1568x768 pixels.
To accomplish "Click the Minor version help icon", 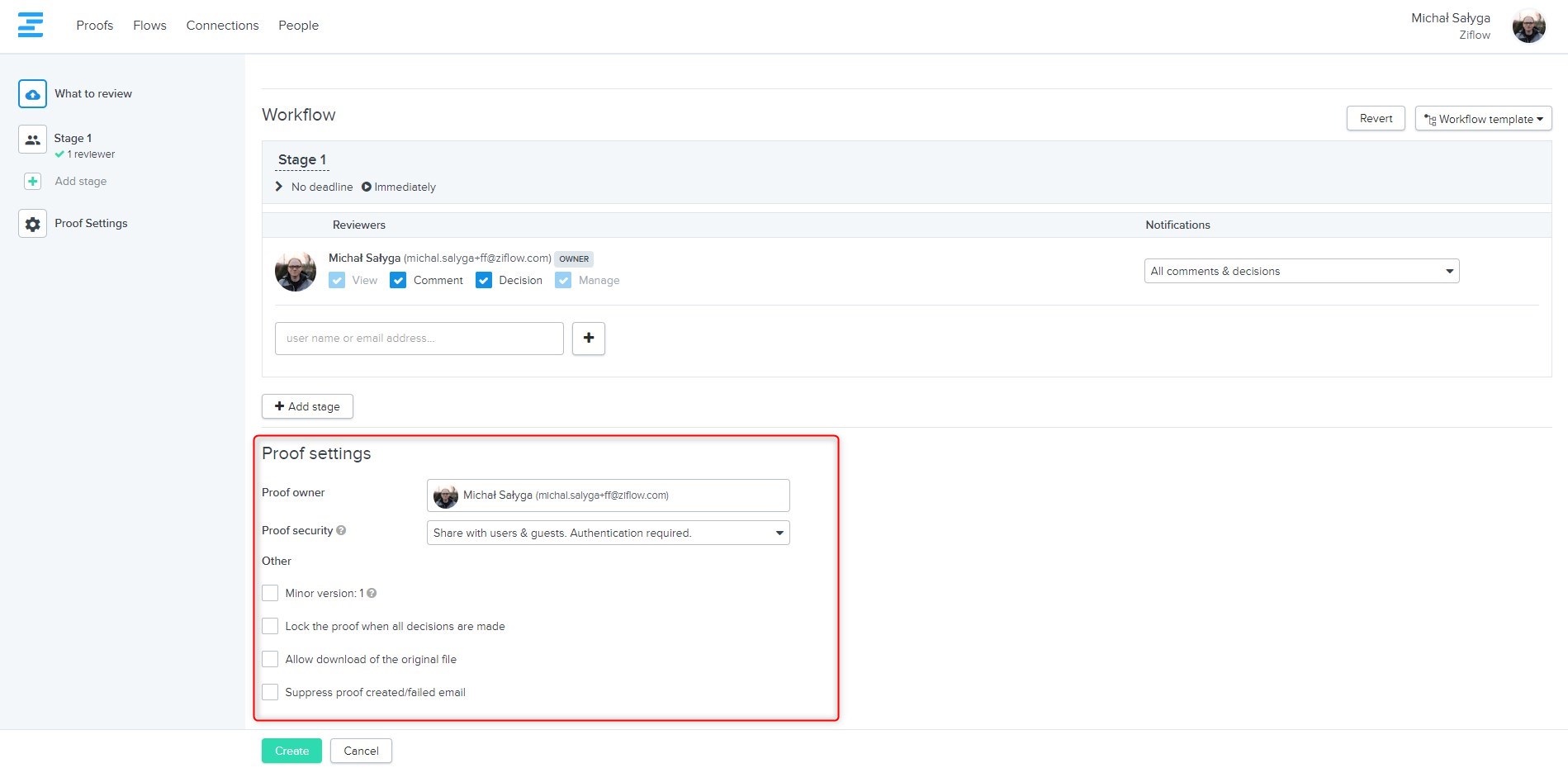I will click(372, 593).
